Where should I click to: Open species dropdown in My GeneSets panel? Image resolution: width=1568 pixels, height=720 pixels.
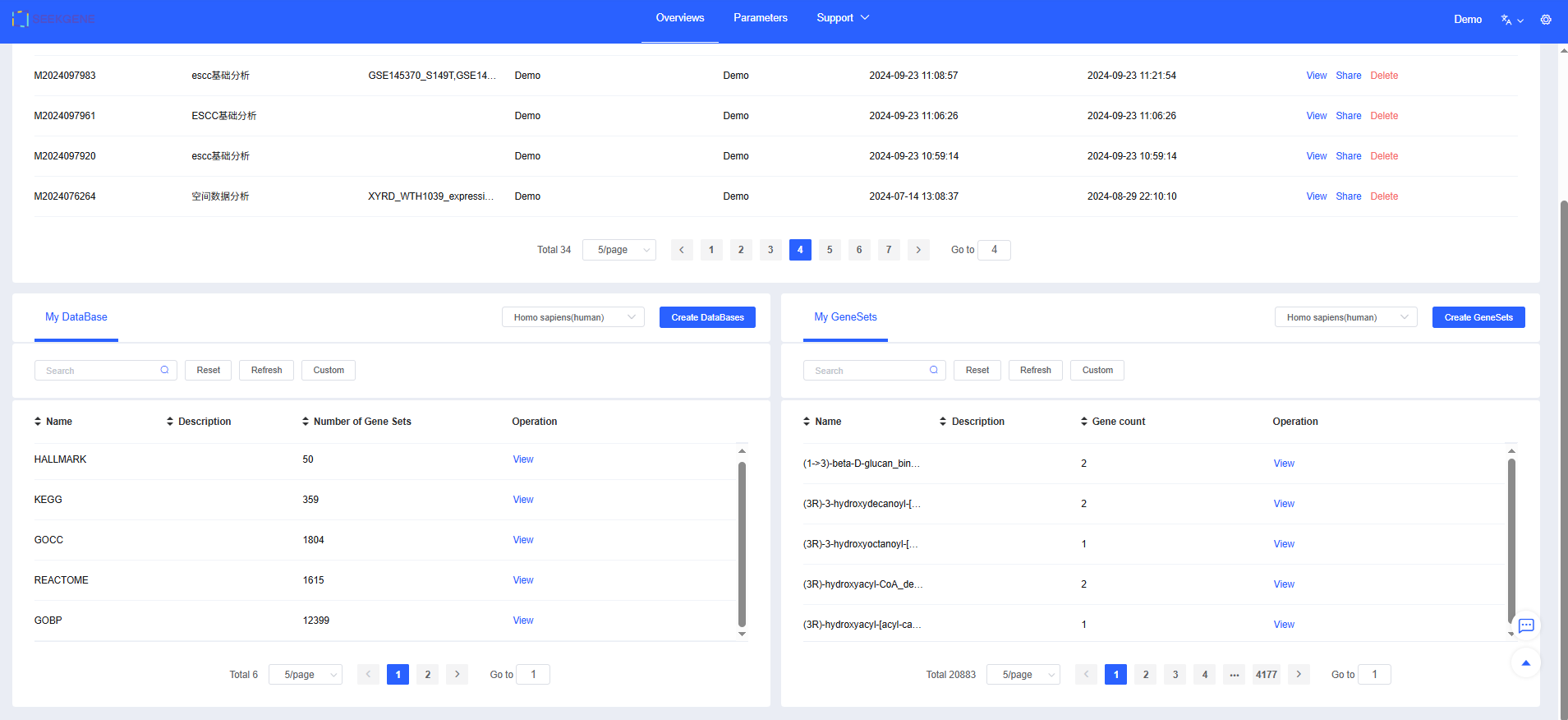pos(1345,317)
